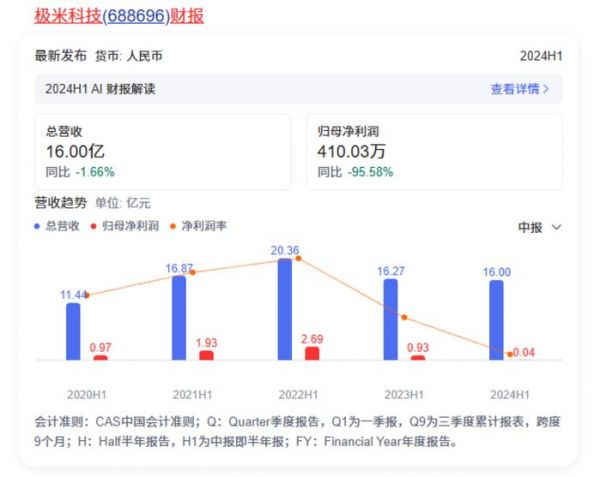This screenshot has width=600, height=477.
Task: Open the 总营收 16.00亿 summary card
Action: pos(161,151)
